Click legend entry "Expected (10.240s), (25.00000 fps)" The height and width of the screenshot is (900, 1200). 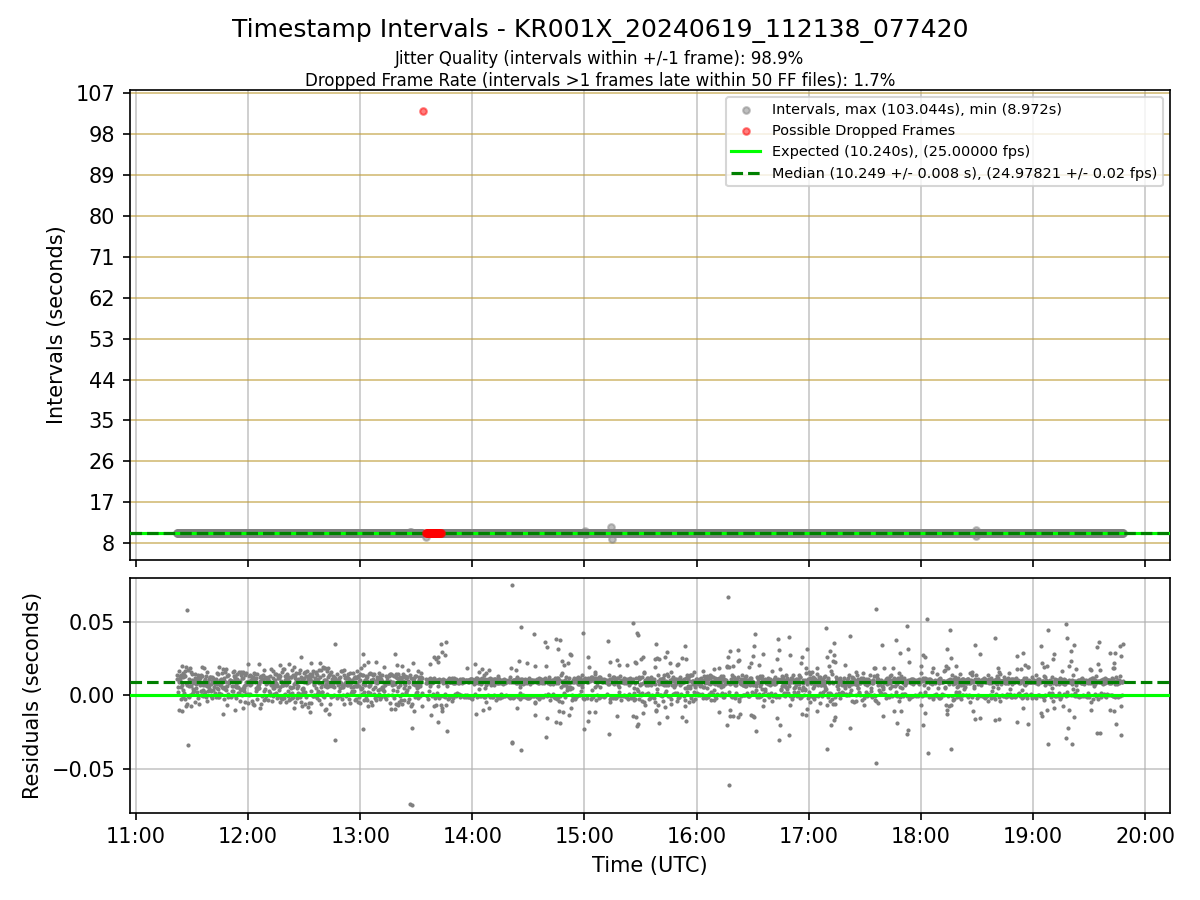[900, 151]
